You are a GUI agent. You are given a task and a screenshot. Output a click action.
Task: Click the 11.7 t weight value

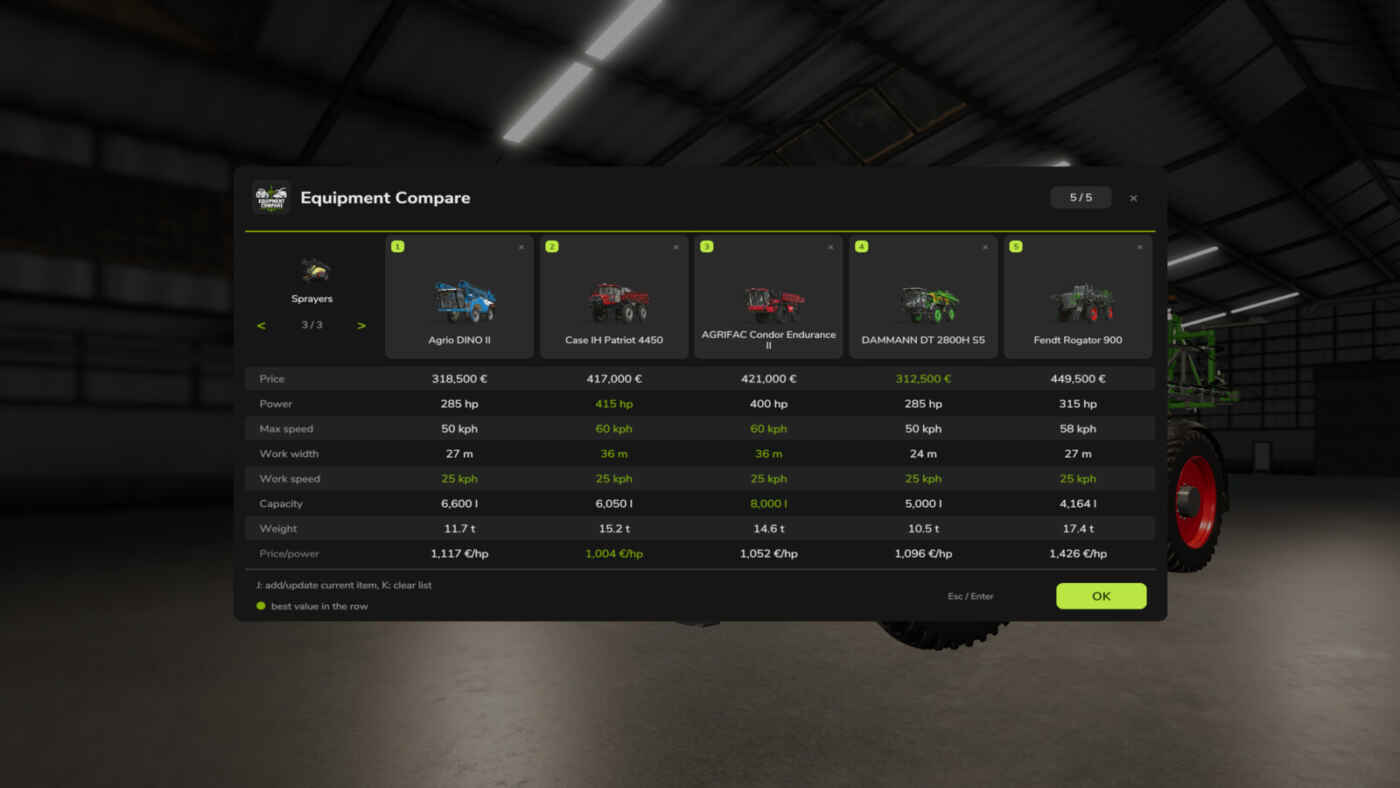point(459,528)
